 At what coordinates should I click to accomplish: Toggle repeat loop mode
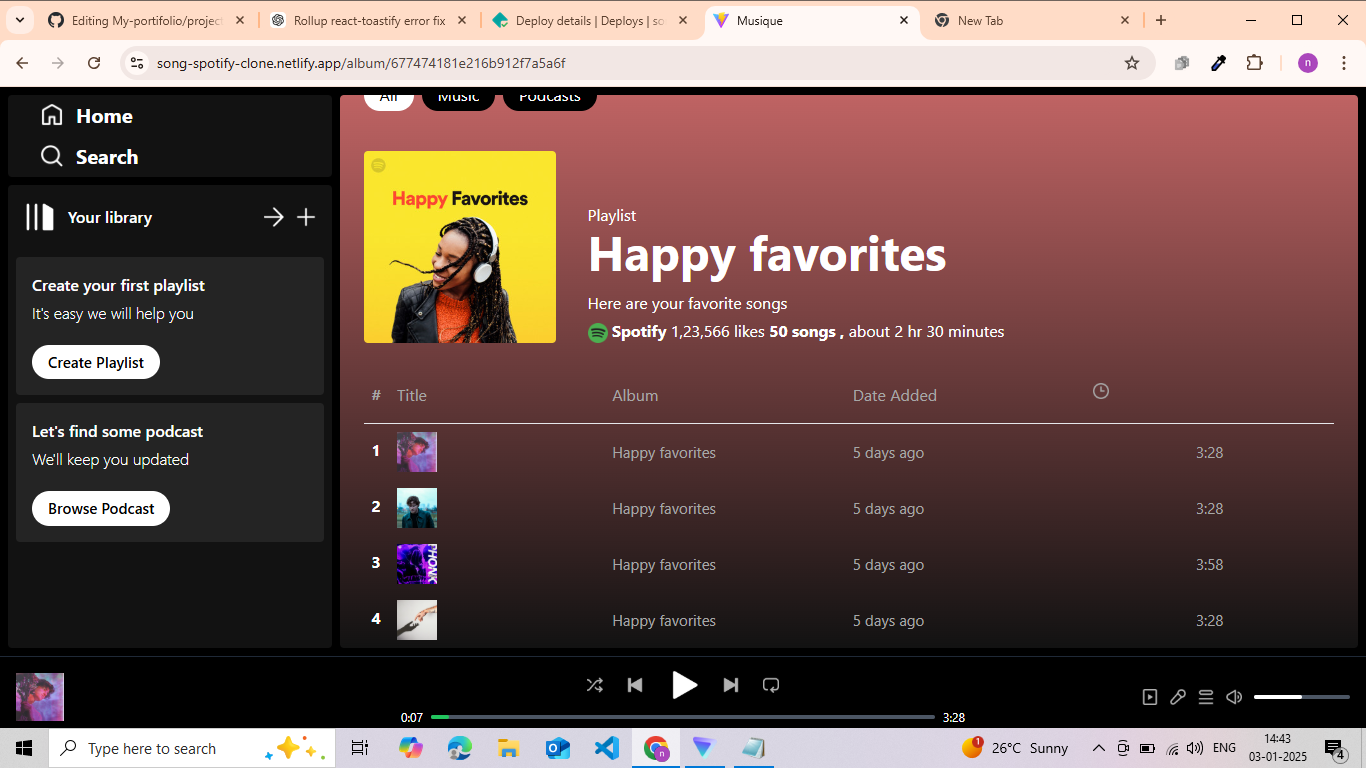(x=771, y=685)
